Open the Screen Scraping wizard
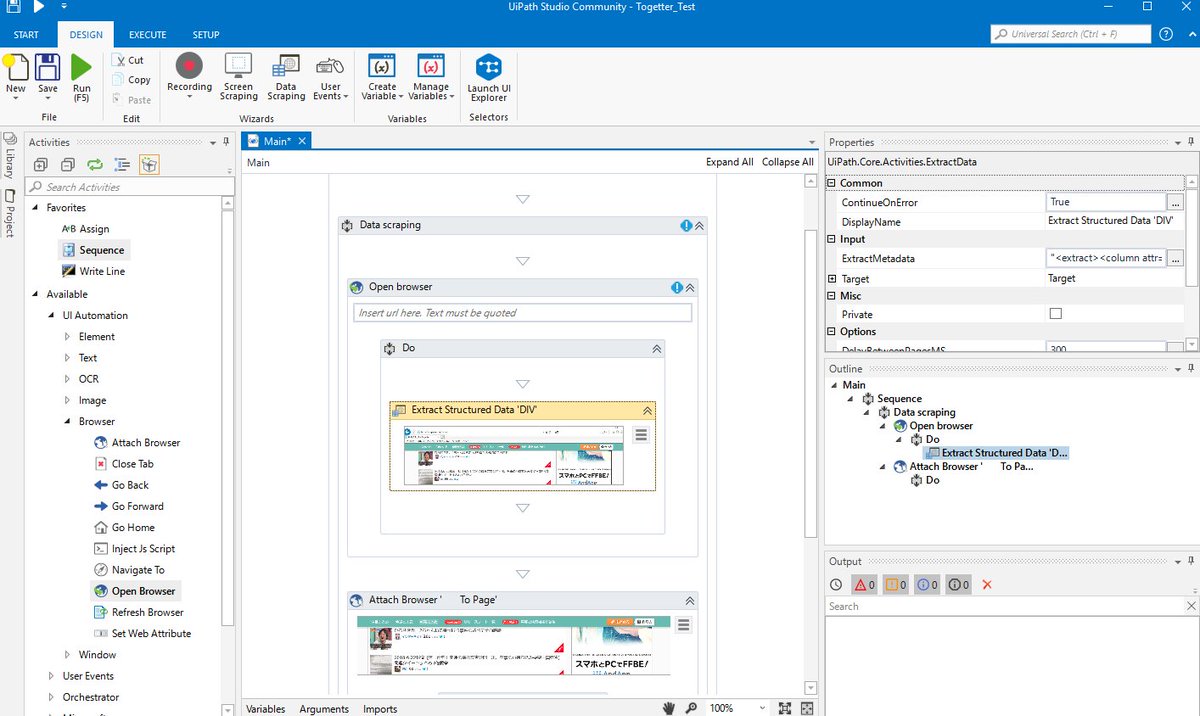Screen dimensions: 1200x716 [238, 77]
